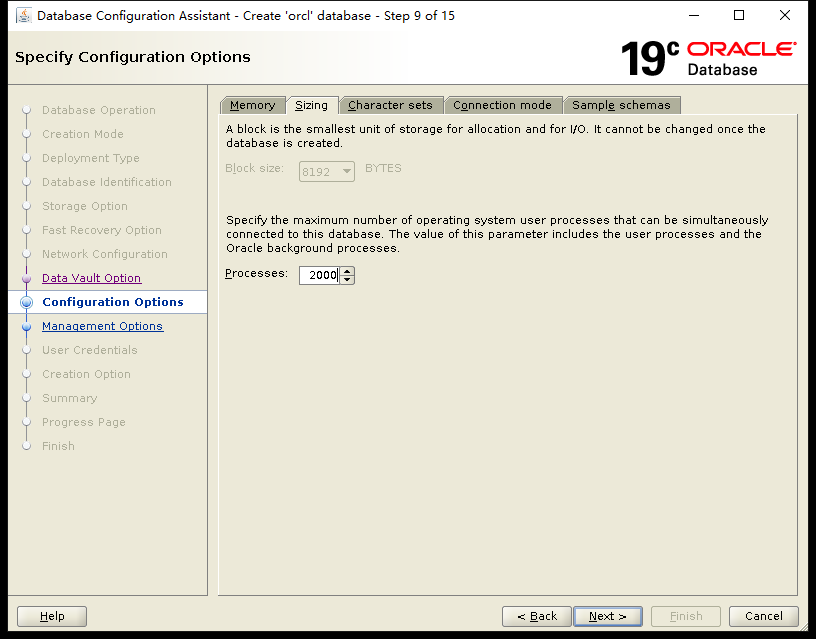Decrease Processes with the down arrow
This screenshot has width=816, height=639.
click(347, 280)
